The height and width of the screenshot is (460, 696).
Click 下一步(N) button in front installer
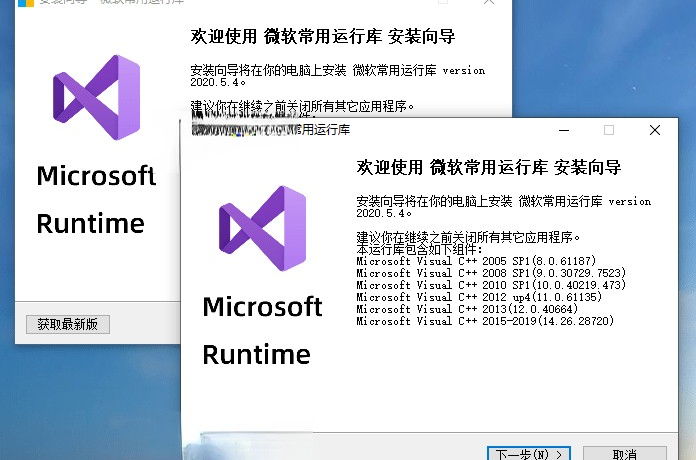529,453
